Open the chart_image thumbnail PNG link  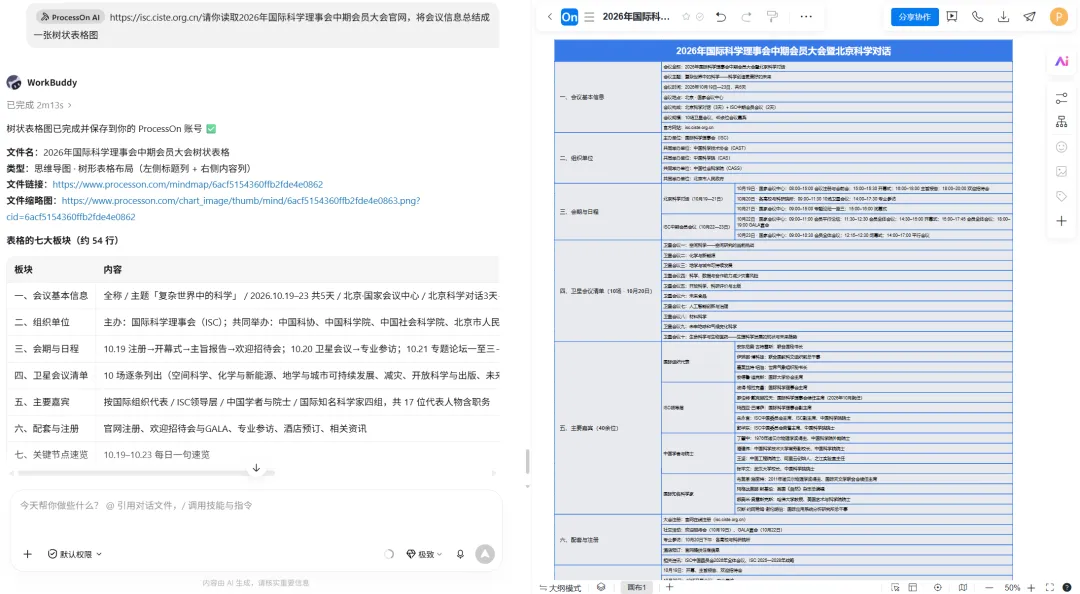pyautogui.click(x=240, y=201)
